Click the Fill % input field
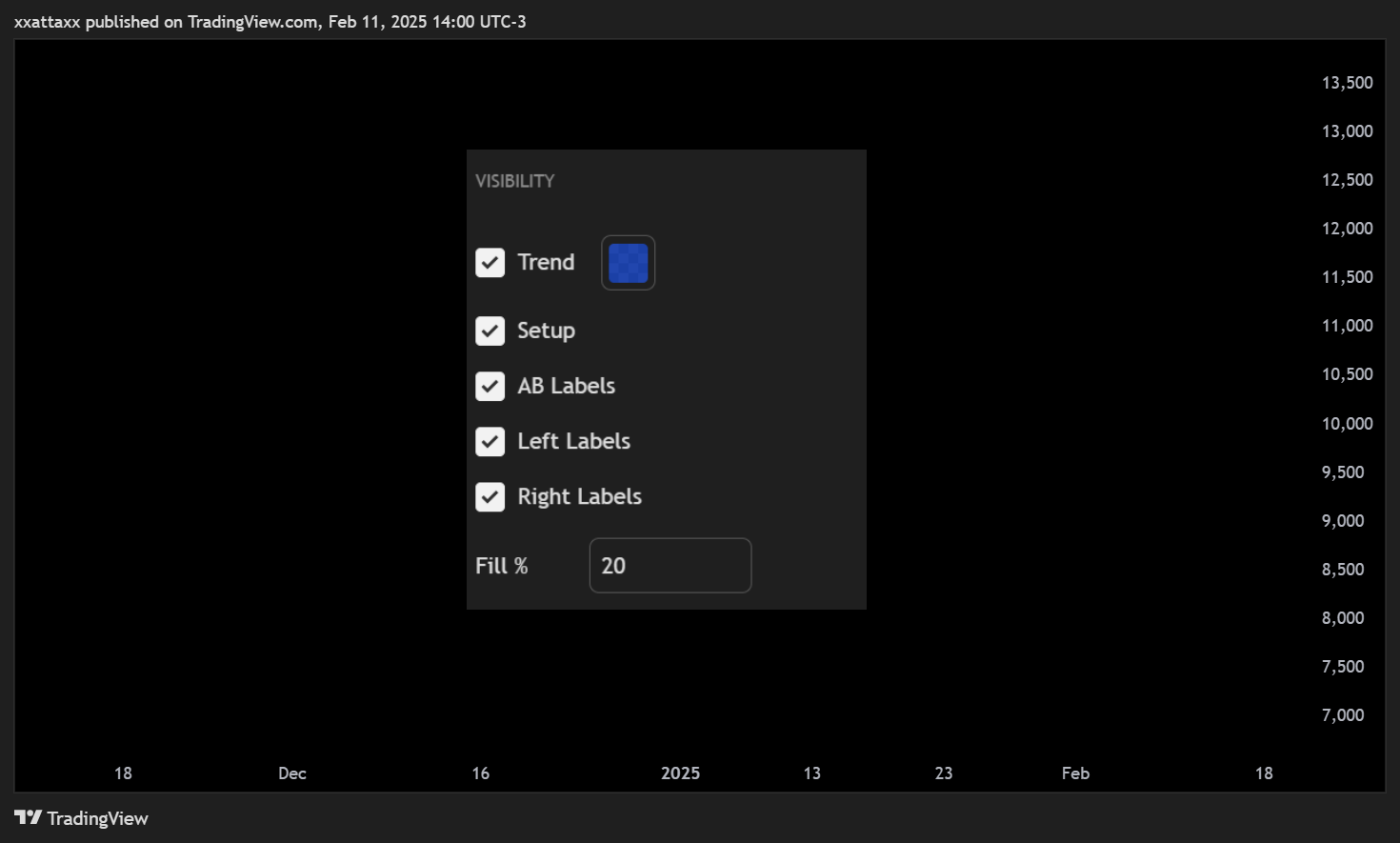1400x843 pixels. click(670, 566)
